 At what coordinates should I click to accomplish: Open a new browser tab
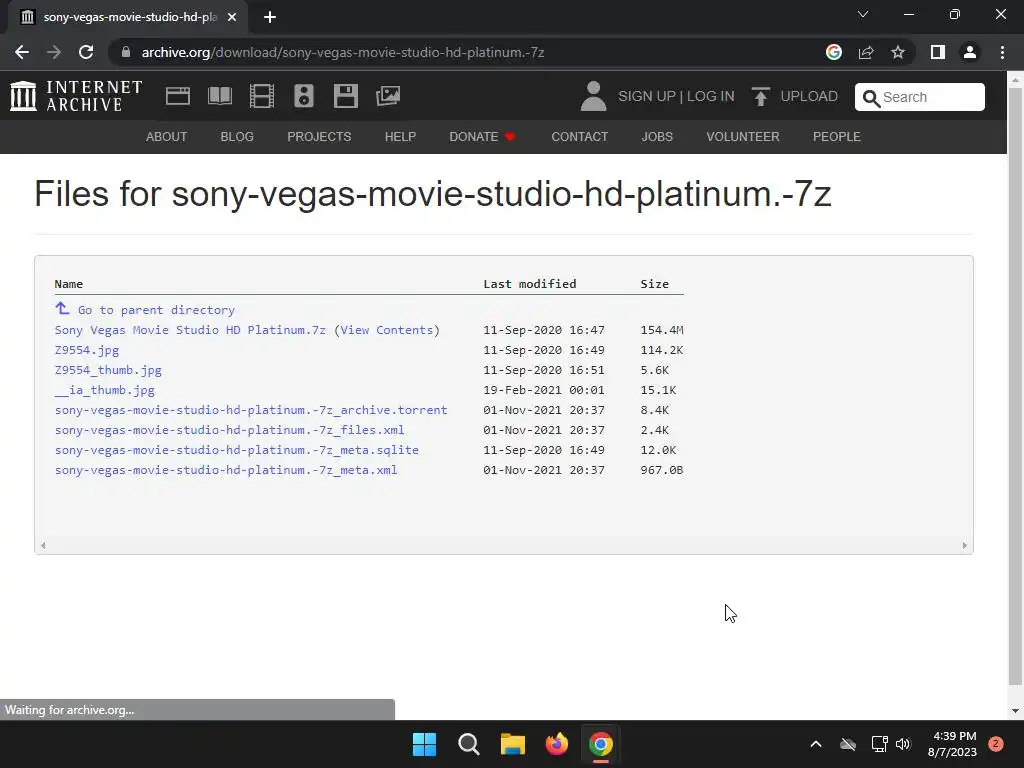click(270, 17)
